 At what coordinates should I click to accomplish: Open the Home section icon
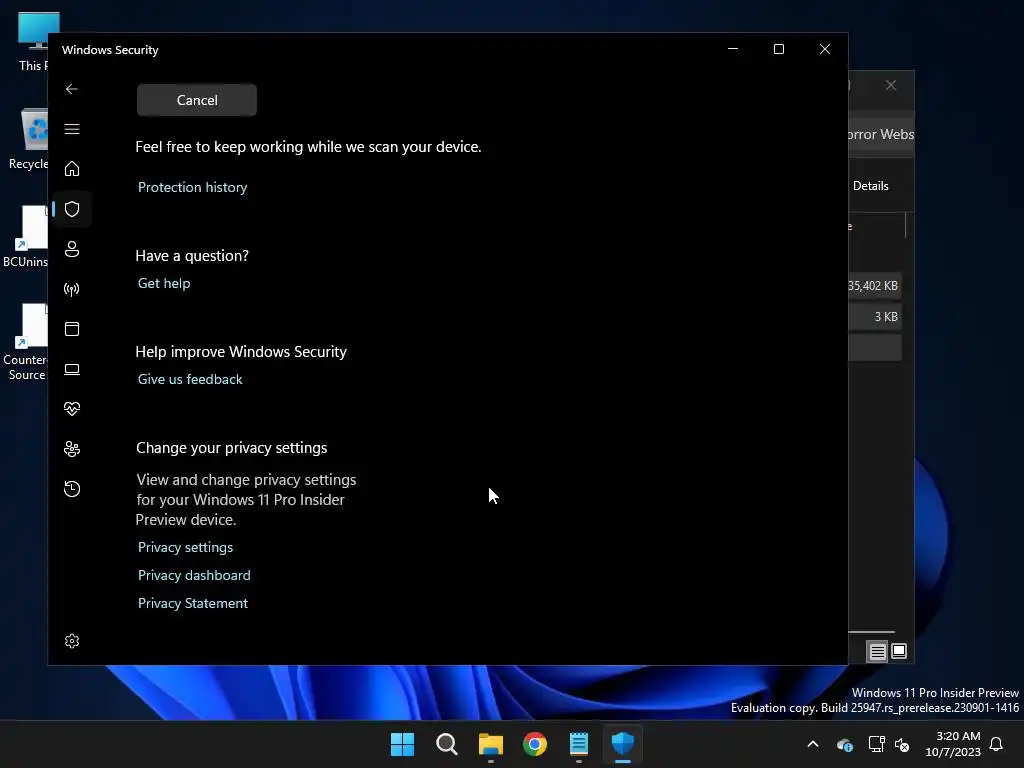[72, 169]
